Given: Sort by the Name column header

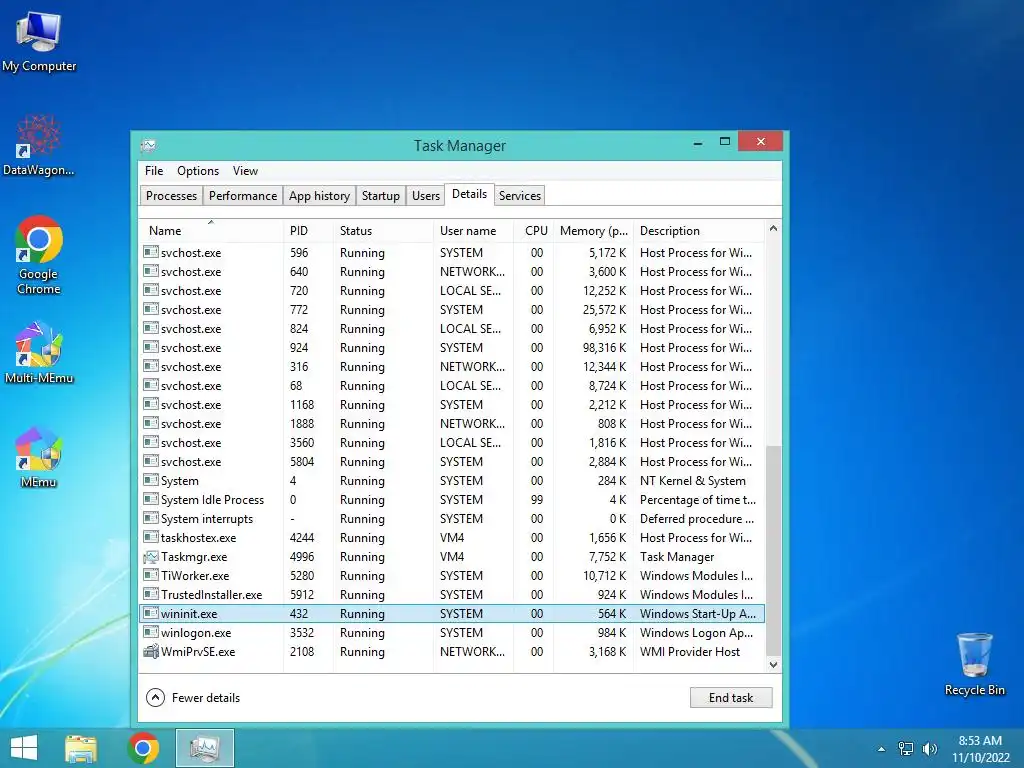Looking at the screenshot, I should coord(211,231).
